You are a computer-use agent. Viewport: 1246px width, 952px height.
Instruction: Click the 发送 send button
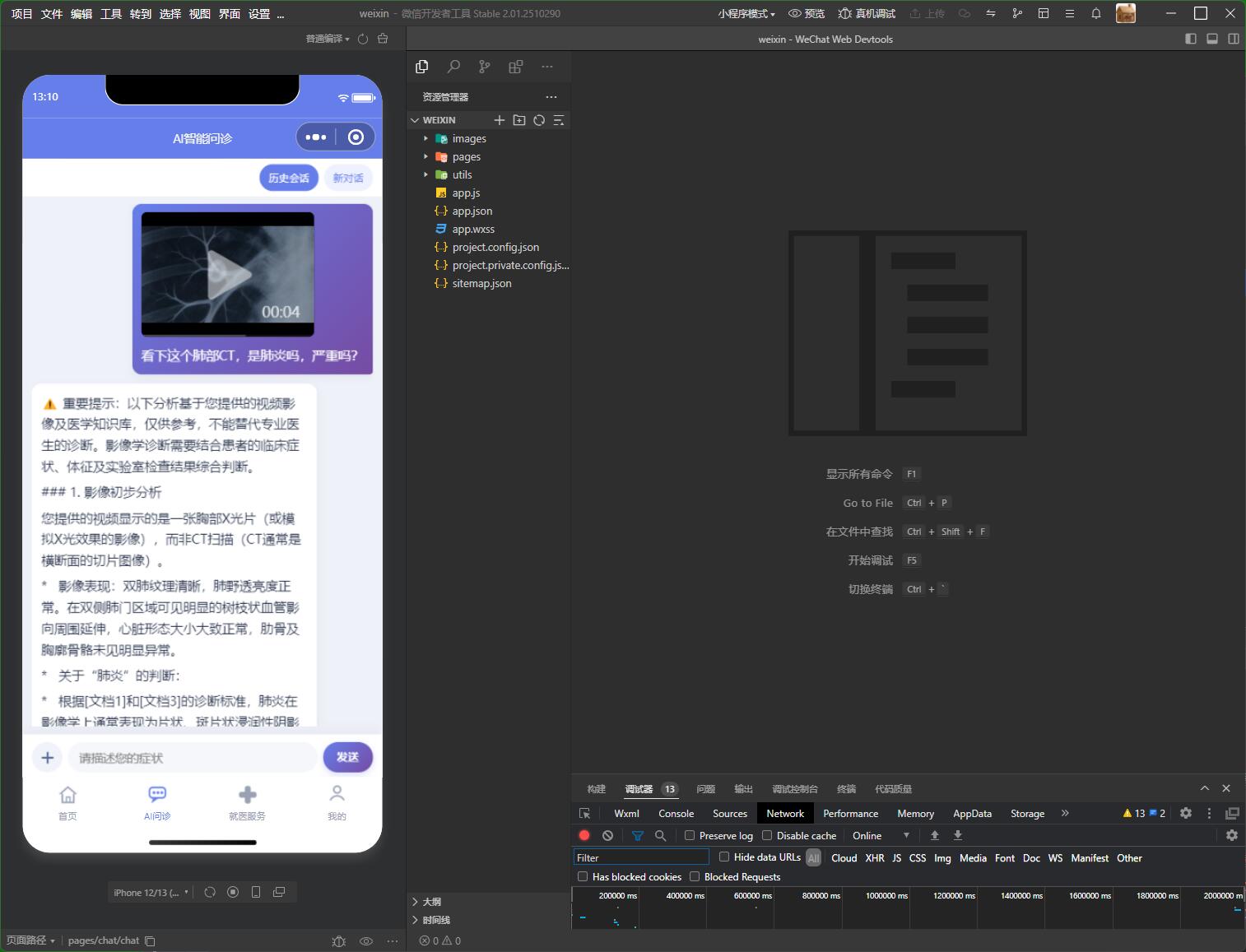click(347, 757)
